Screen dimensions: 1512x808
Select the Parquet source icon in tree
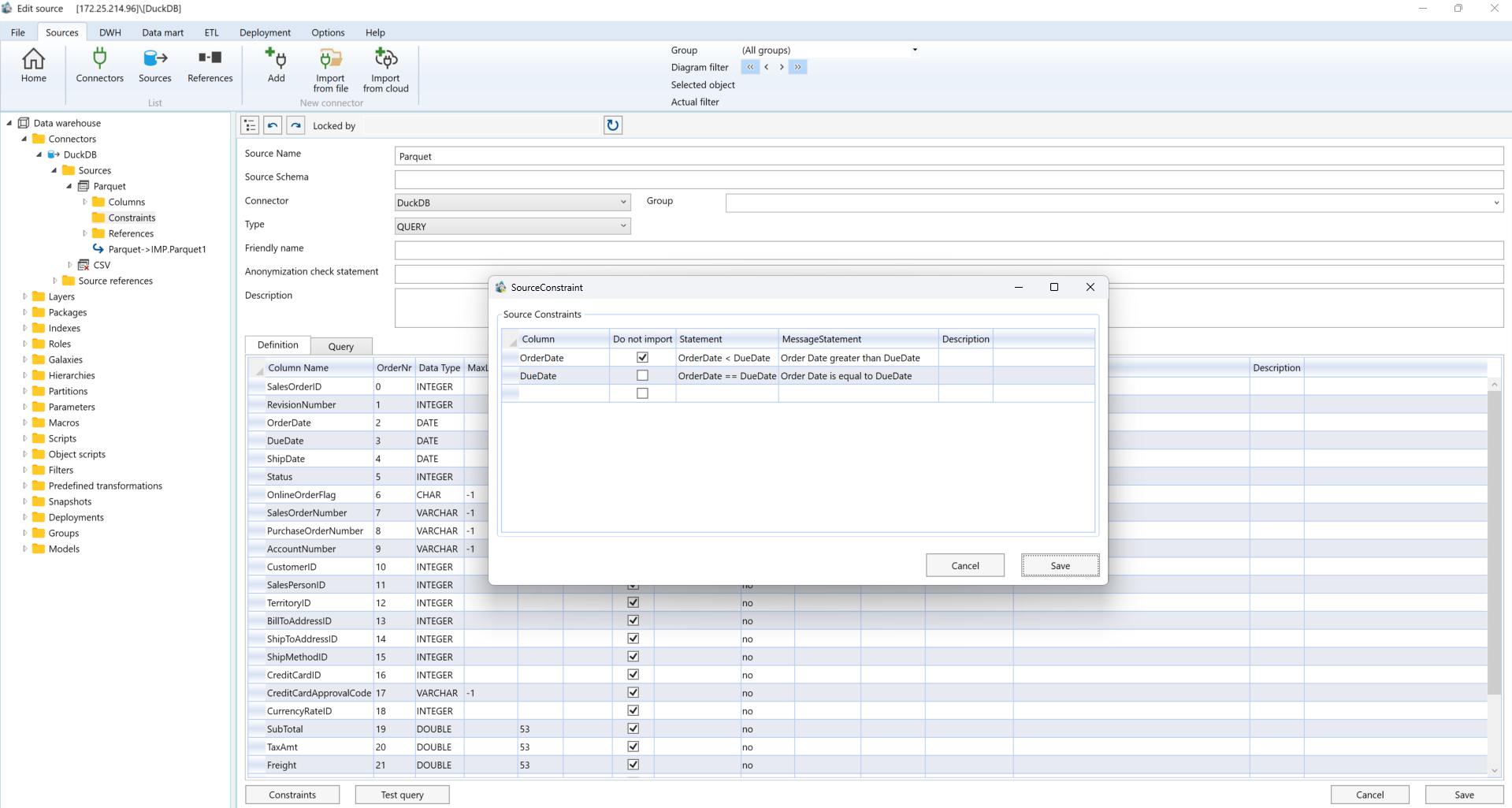click(84, 186)
